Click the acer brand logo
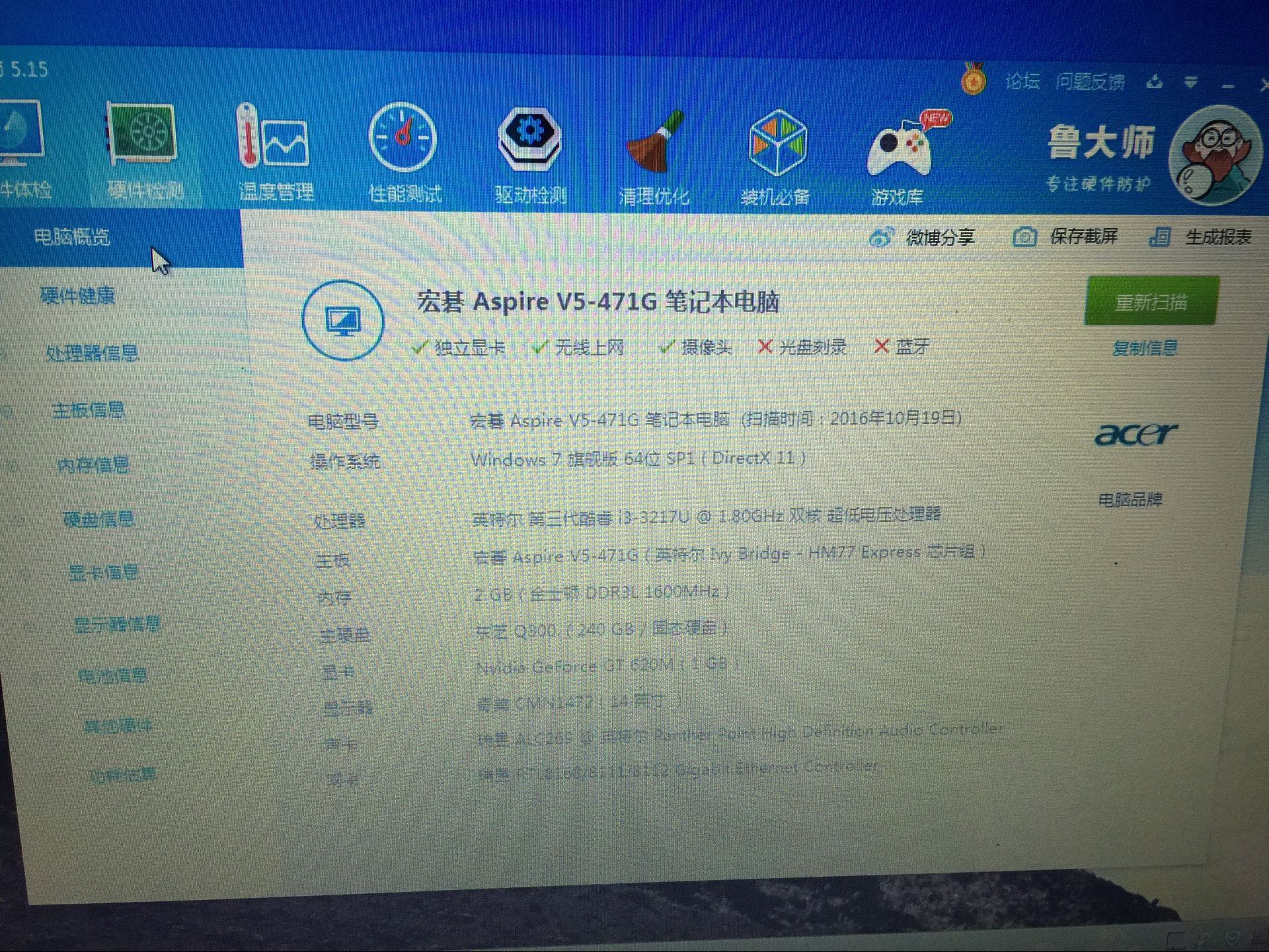Image resolution: width=1269 pixels, height=952 pixels. [x=1135, y=434]
